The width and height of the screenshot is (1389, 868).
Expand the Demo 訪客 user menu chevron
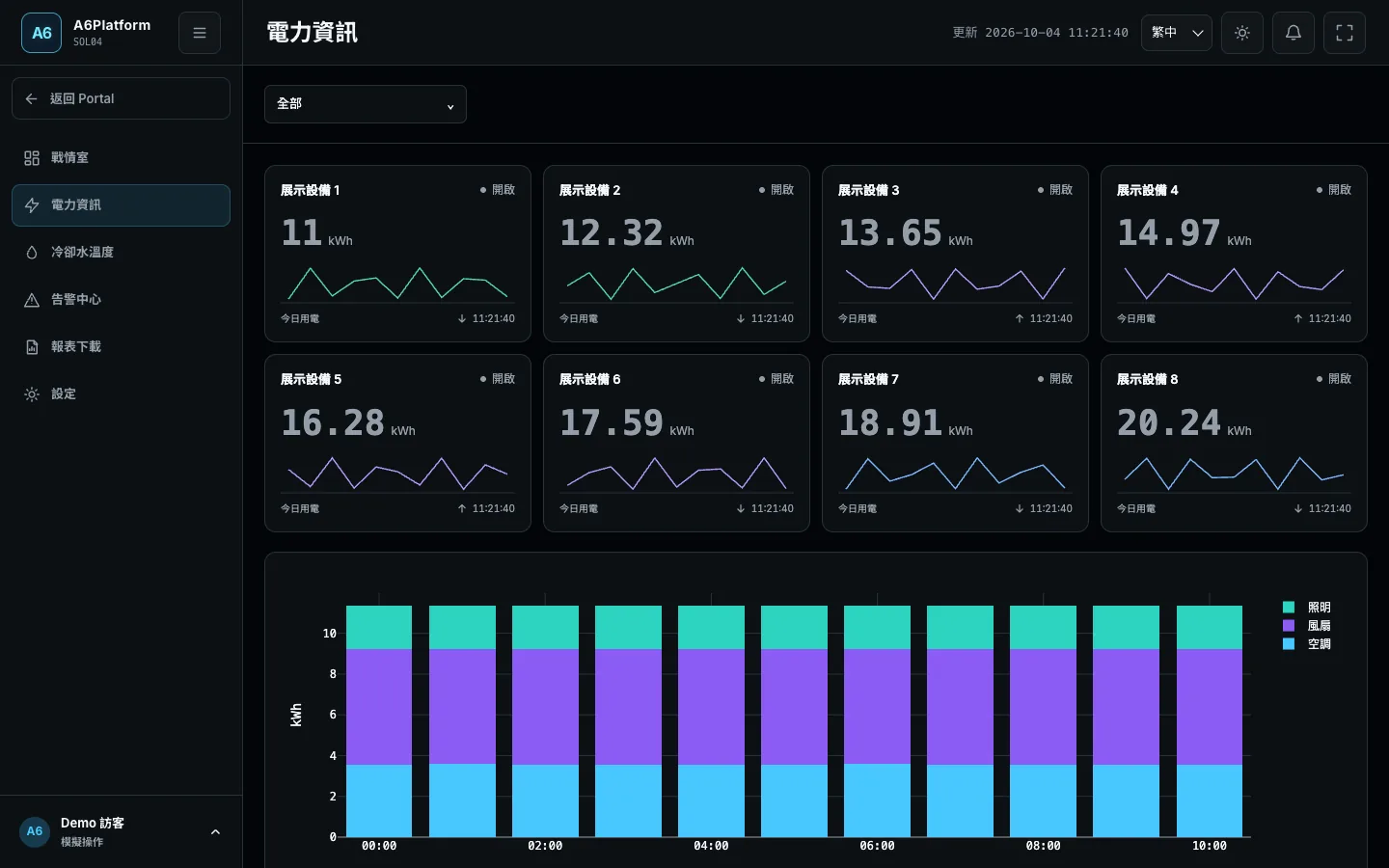(215, 831)
